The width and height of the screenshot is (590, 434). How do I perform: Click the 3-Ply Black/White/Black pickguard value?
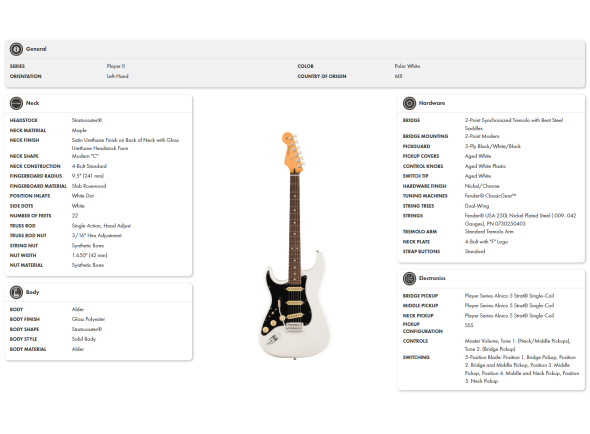point(493,146)
